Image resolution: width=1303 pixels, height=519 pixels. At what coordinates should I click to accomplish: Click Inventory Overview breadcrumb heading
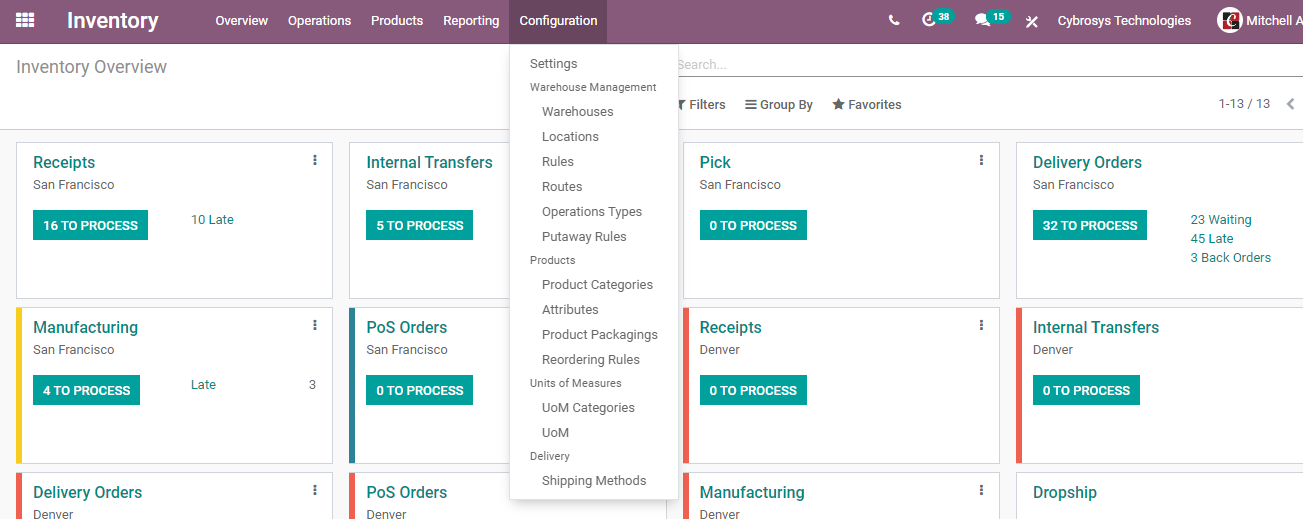click(91, 67)
